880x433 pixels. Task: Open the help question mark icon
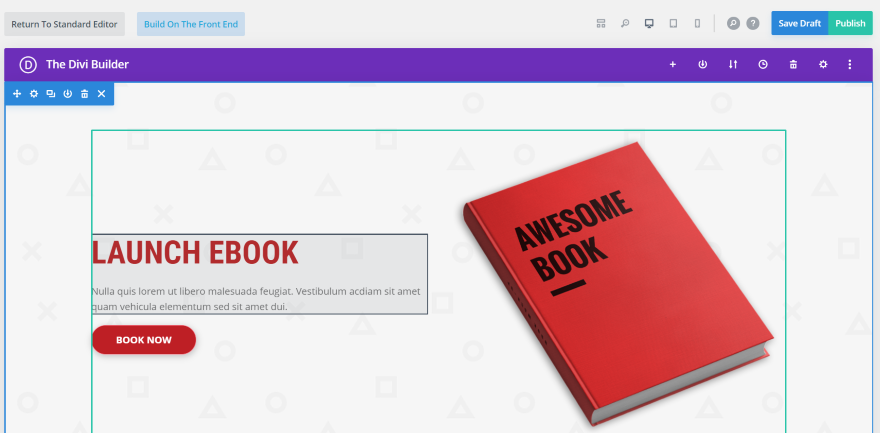click(753, 24)
